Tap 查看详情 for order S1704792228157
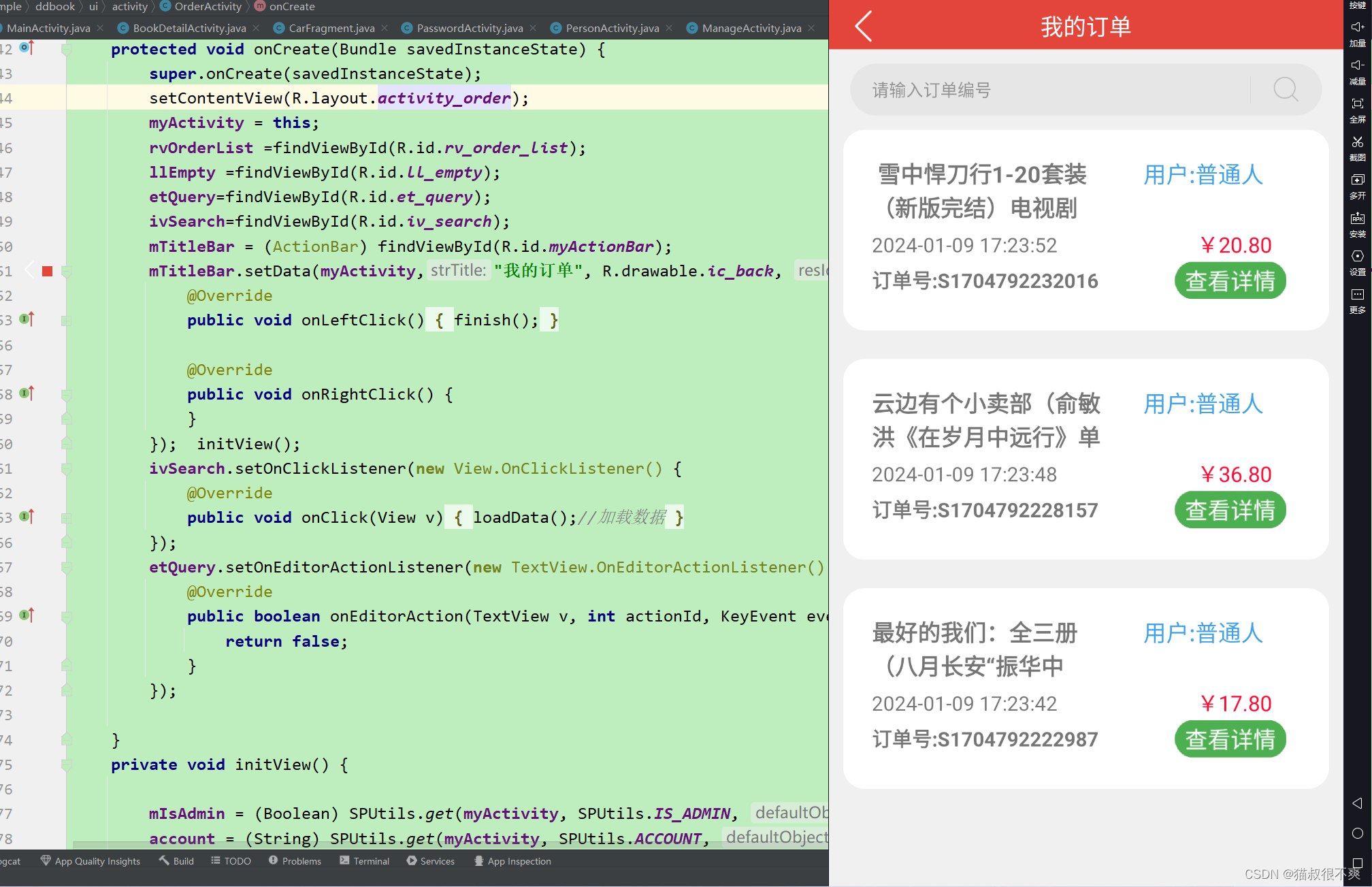 point(1230,510)
